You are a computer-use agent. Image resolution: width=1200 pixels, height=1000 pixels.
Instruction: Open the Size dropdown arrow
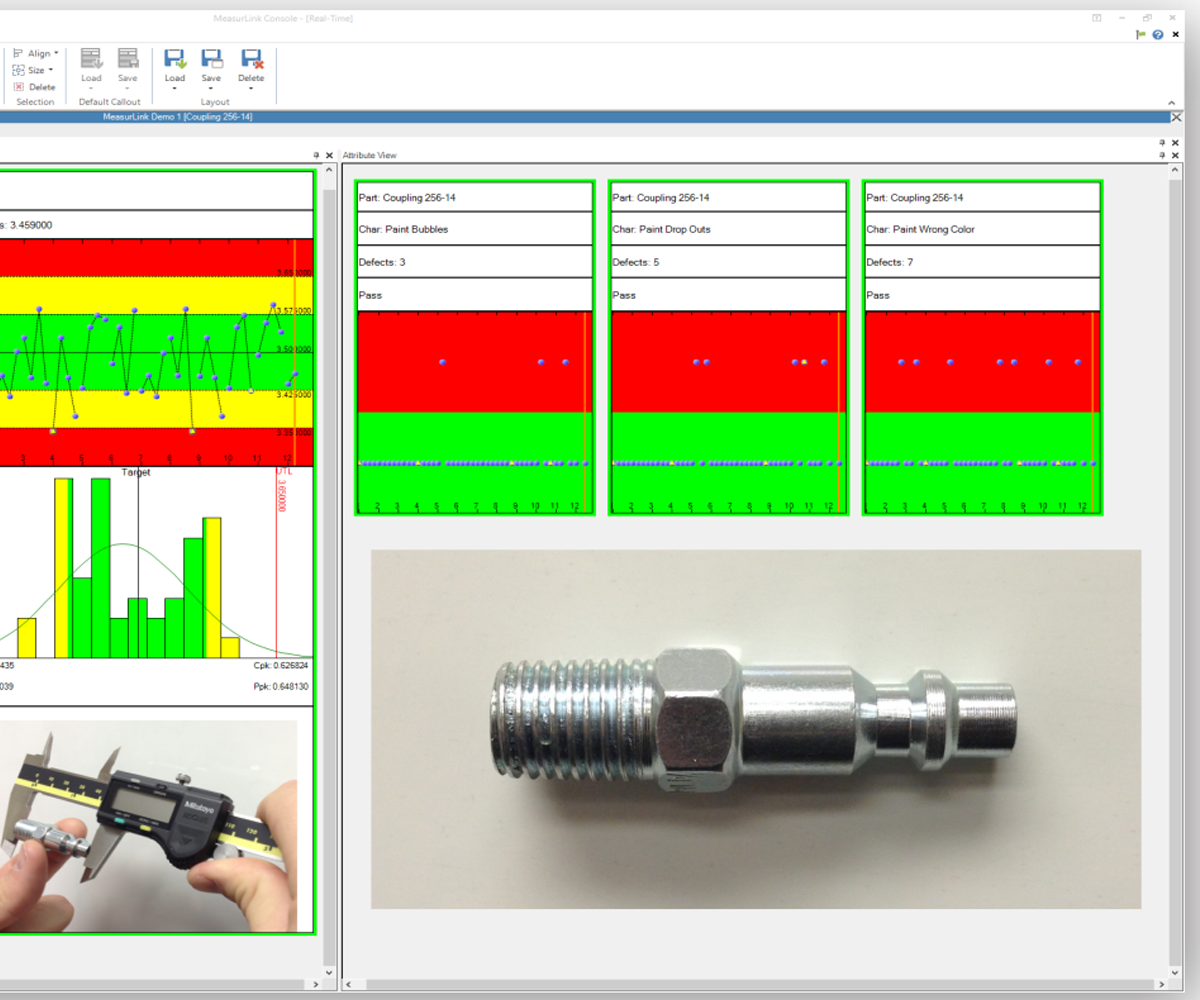tap(50, 69)
